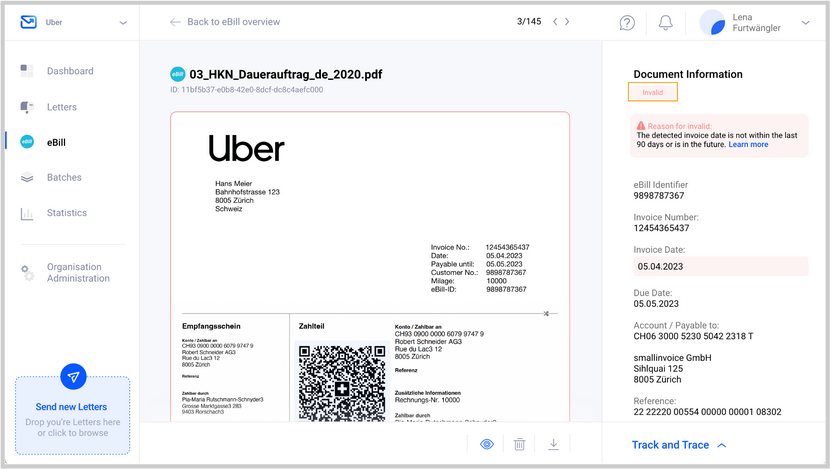Screen dimensions: 831x471
Task: Click the eBill badge beside the file name
Action: pos(178,74)
